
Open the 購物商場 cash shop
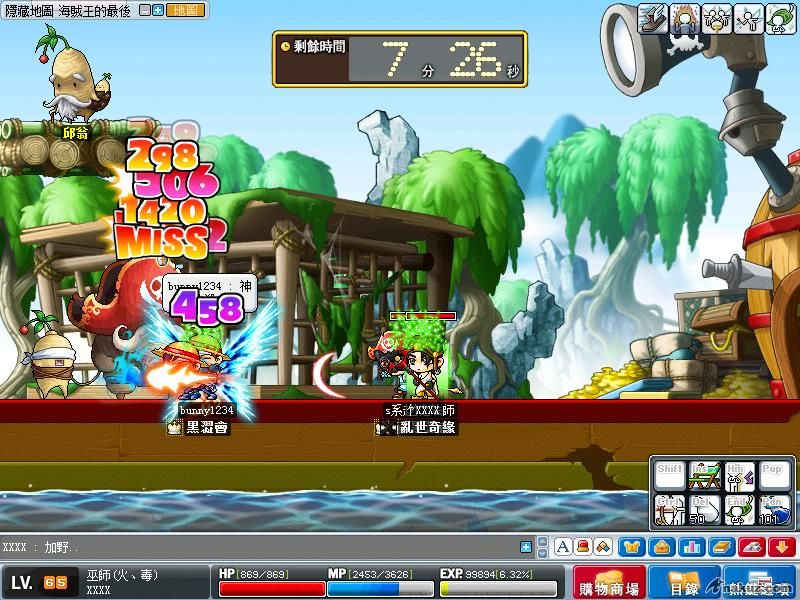point(609,583)
